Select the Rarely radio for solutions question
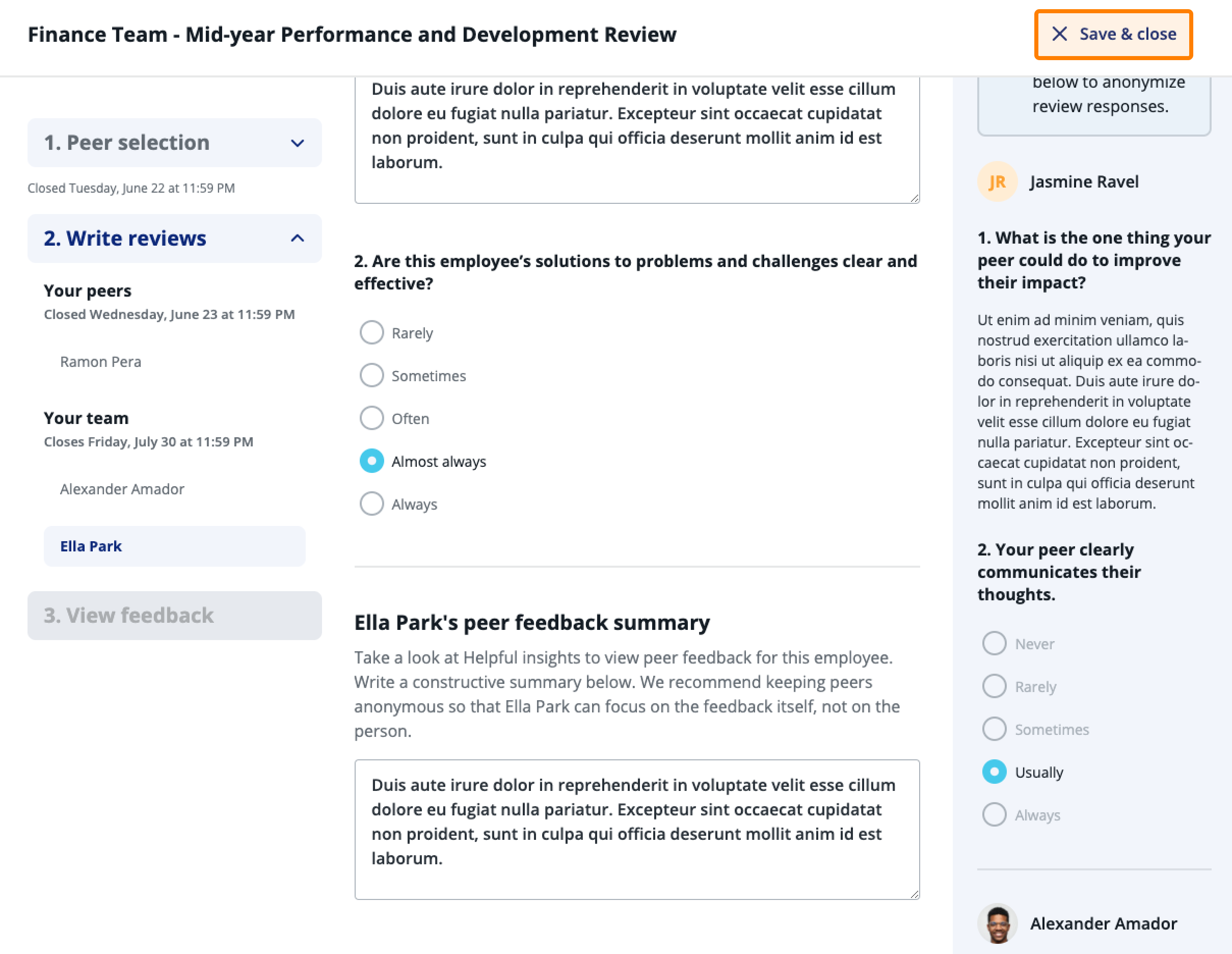Viewport: 1232px width, 954px height. coord(372,332)
